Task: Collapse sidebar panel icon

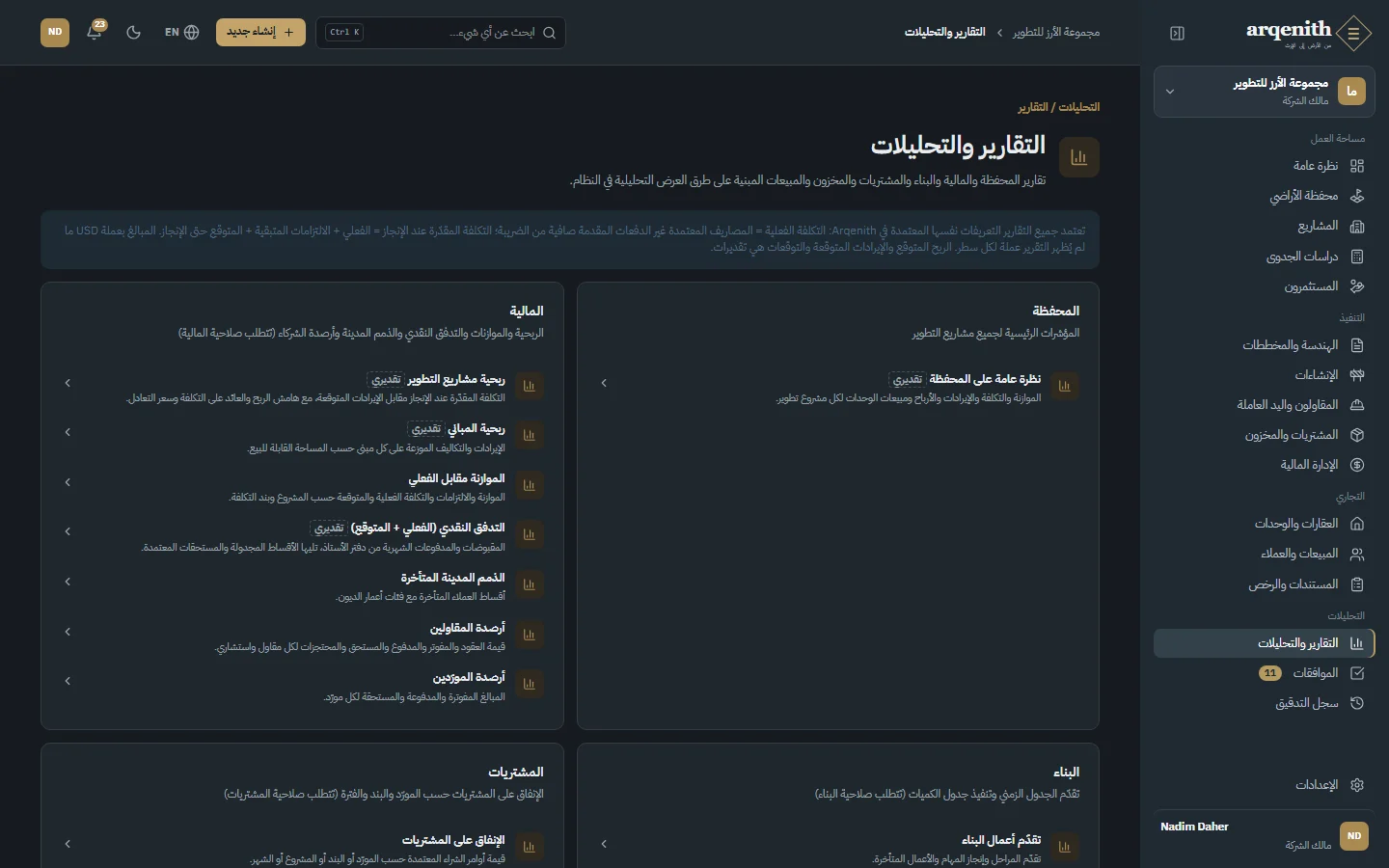Action: click(x=1177, y=33)
